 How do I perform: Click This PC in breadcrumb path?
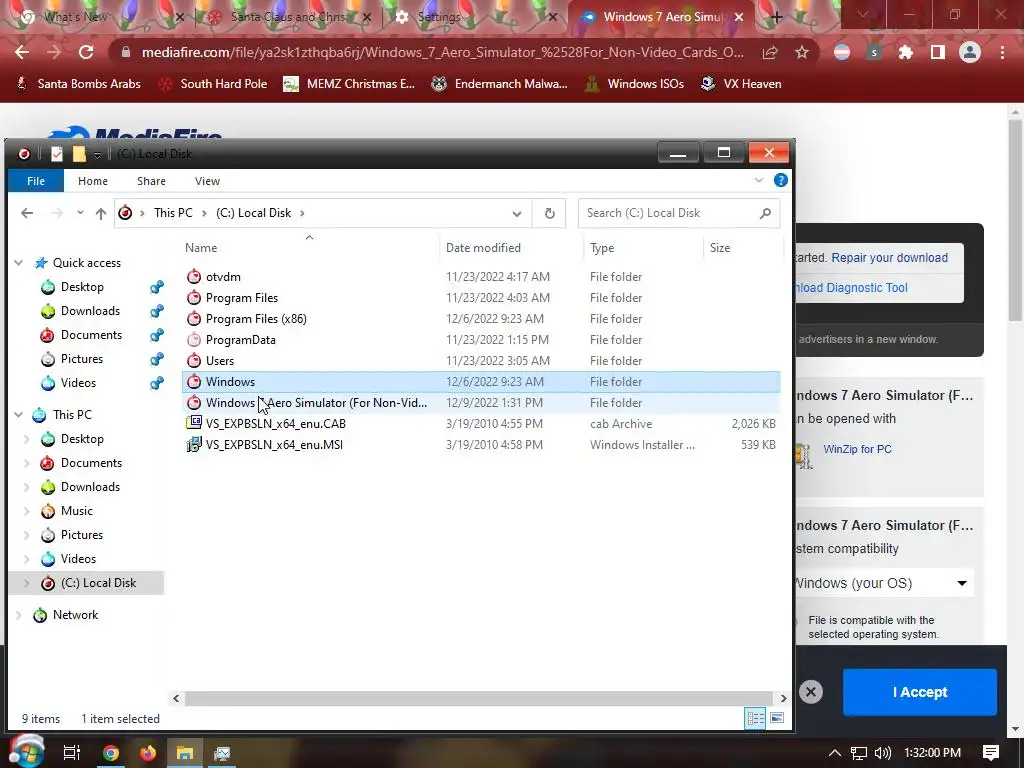[x=173, y=213]
